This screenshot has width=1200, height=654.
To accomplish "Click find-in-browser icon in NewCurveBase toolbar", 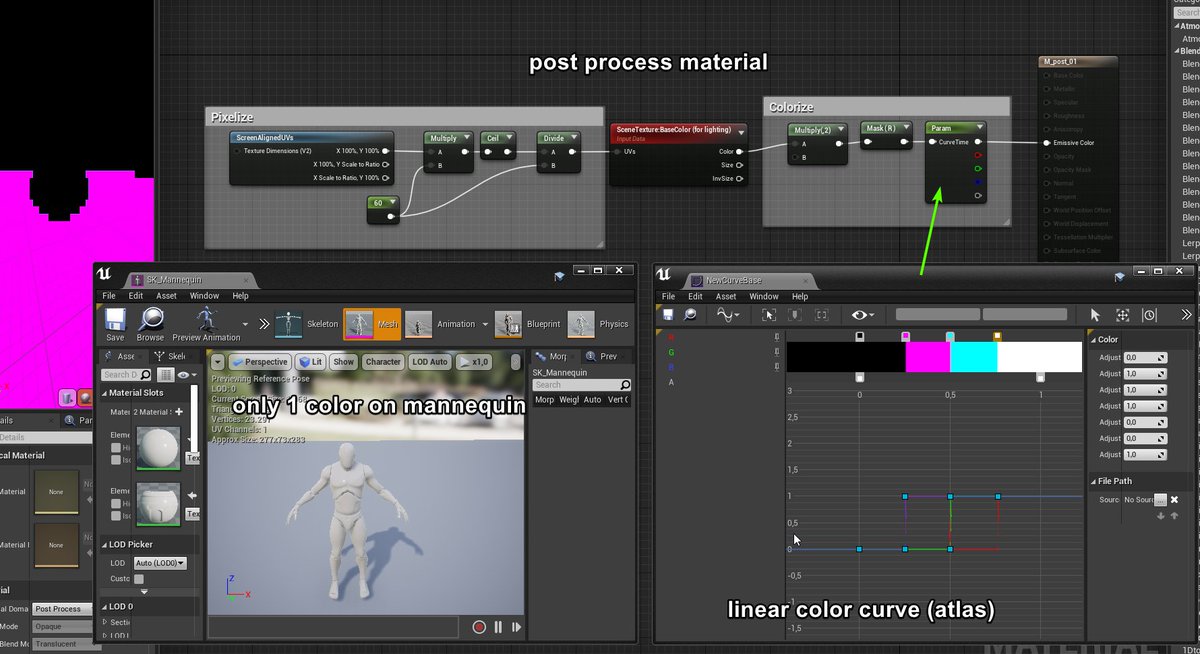I will click(x=690, y=314).
